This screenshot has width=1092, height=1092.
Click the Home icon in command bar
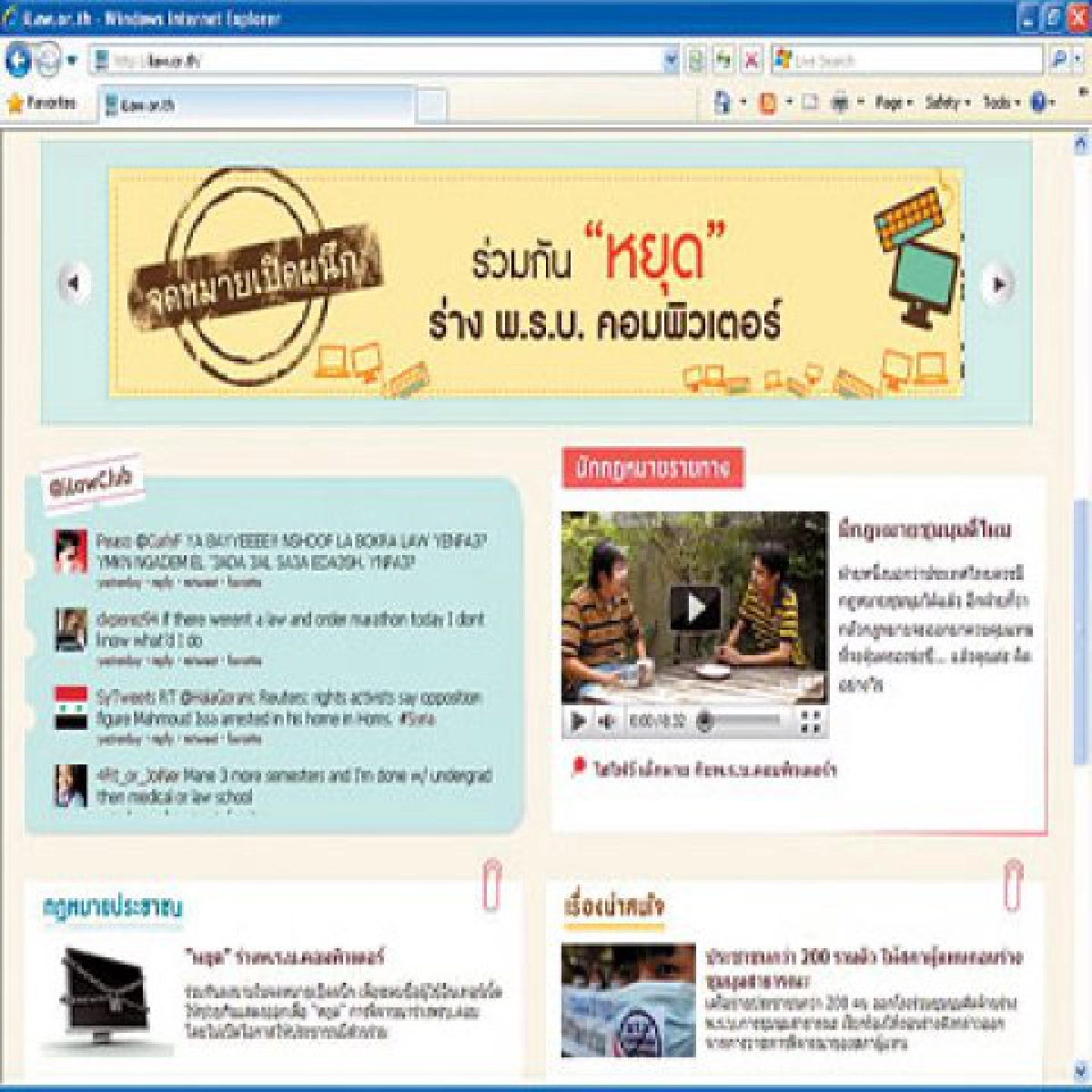click(723, 103)
